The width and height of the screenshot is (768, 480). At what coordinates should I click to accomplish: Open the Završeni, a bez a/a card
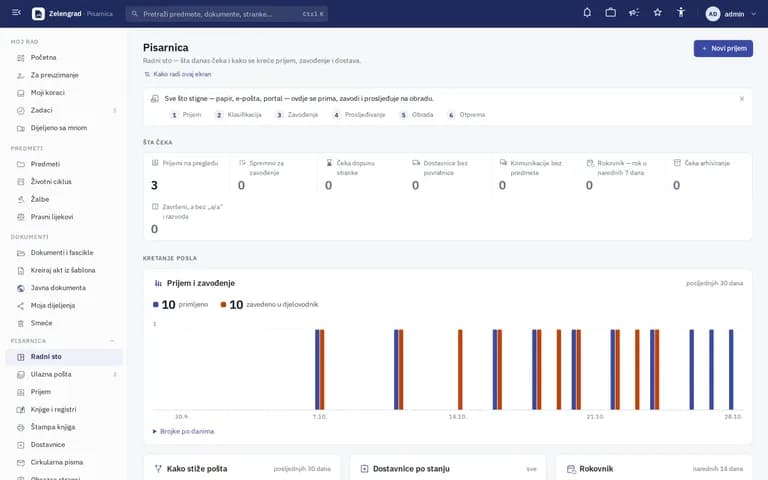click(x=187, y=218)
